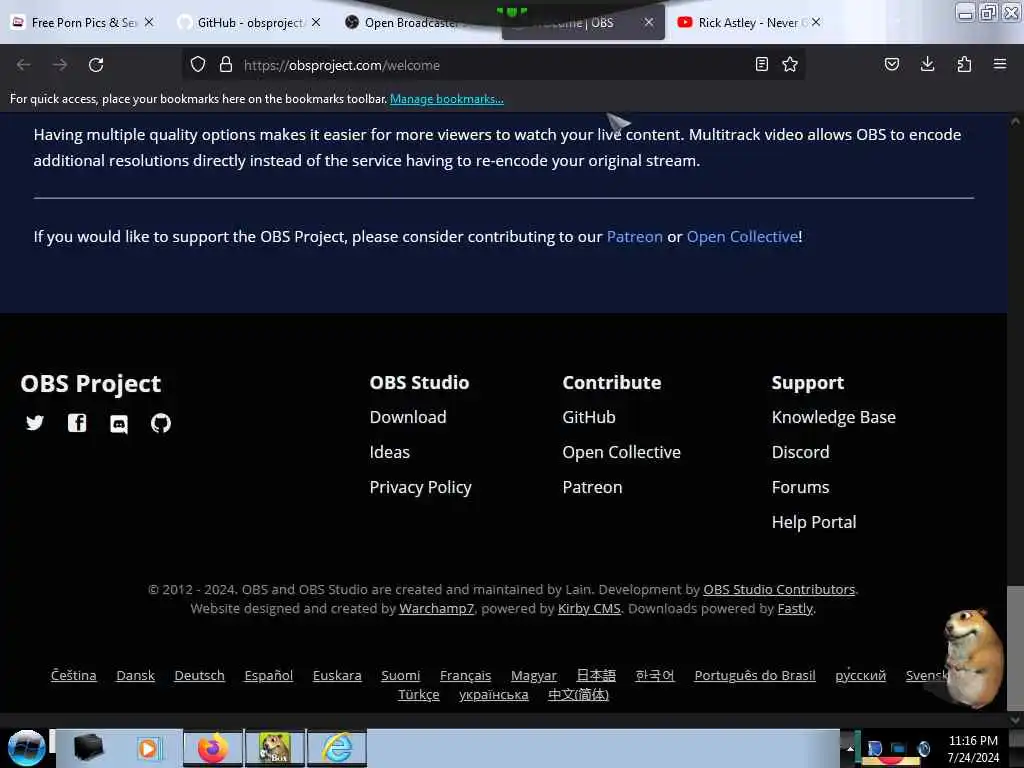The image size is (1024, 768).
Task: Open OBS Project Facebook icon
Action: click(x=77, y=423)
